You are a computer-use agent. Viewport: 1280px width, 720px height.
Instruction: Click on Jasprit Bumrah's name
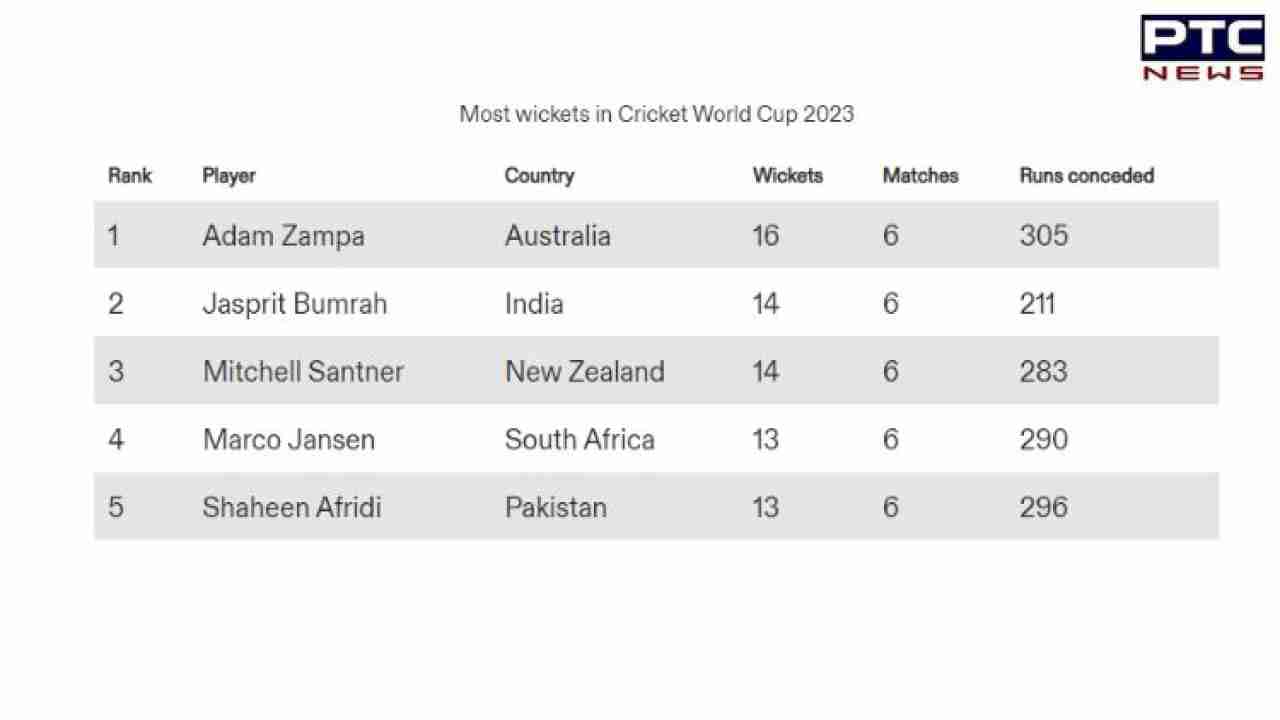[294, 304]
